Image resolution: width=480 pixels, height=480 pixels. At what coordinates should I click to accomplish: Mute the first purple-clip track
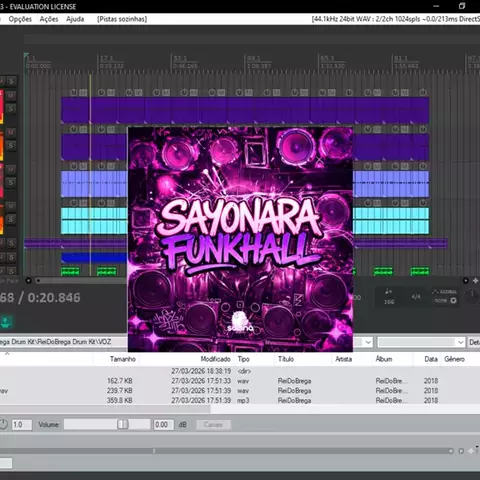(11, 96)
